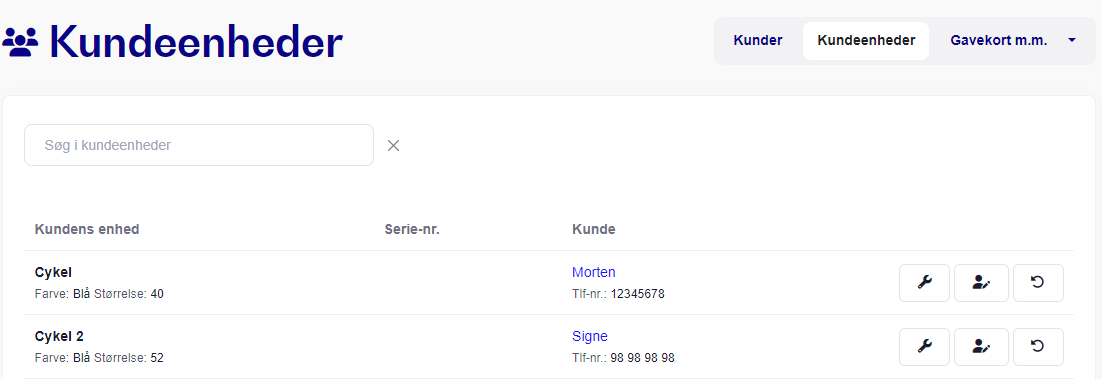Expand the caret arrow next to Gavekort
1102x379 pixels.
point(1072,41)
